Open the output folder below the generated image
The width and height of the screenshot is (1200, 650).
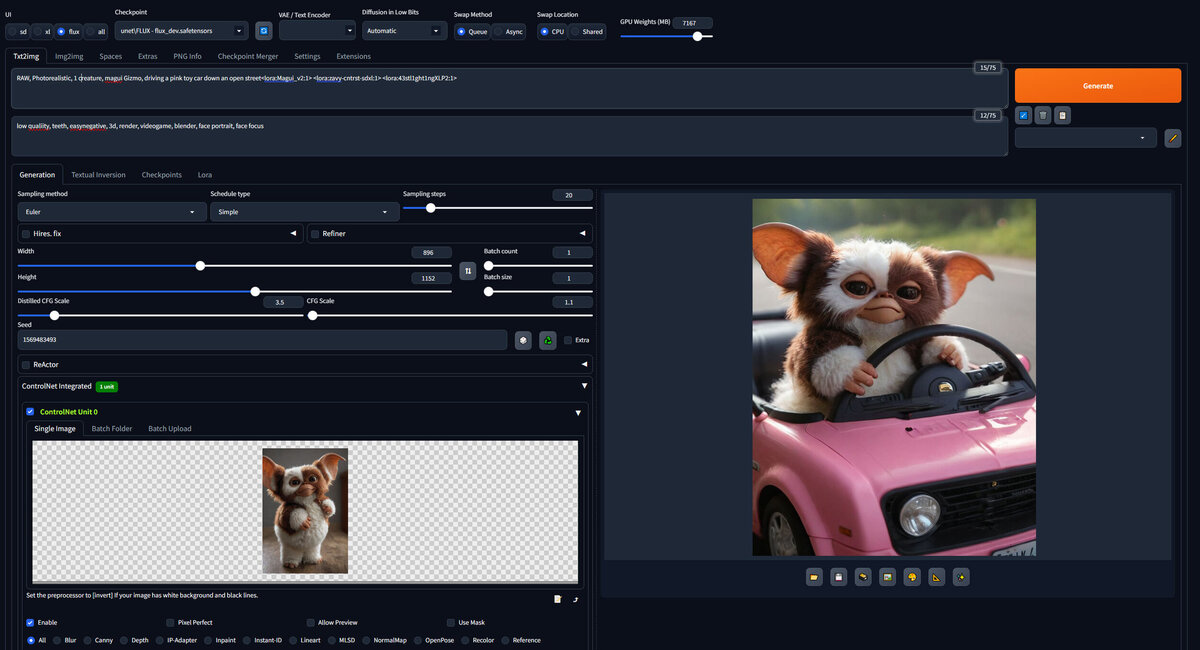click(814, 577)
